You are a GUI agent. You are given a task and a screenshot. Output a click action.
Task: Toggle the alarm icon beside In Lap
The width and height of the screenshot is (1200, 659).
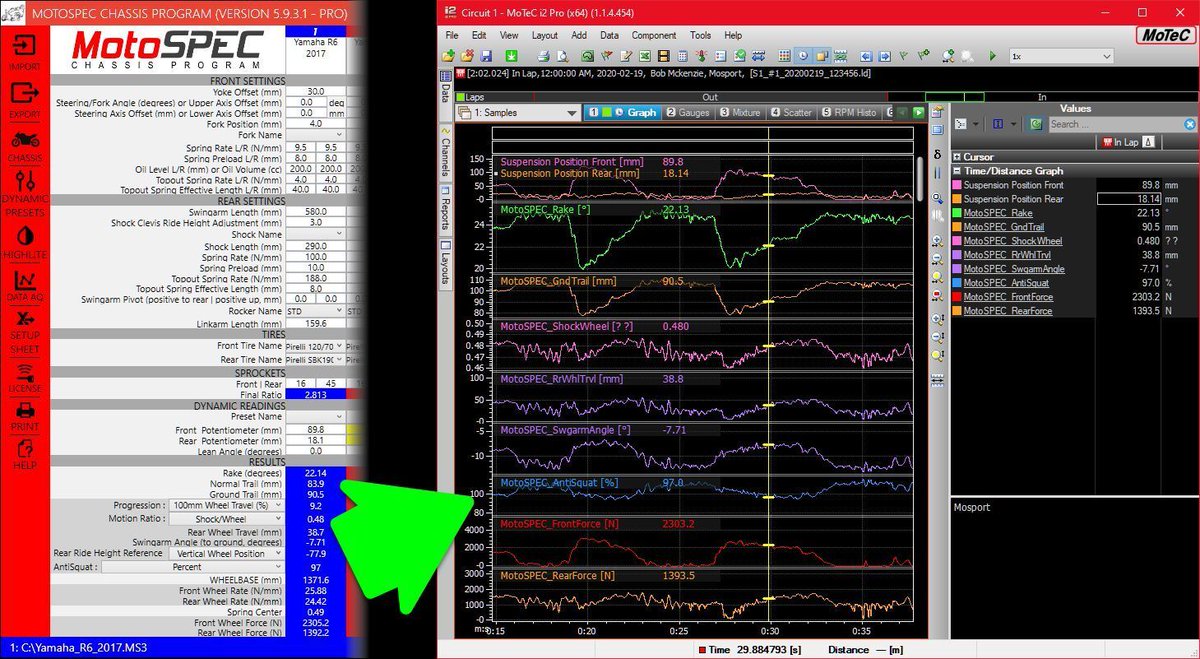click(x=1148, y=142)
